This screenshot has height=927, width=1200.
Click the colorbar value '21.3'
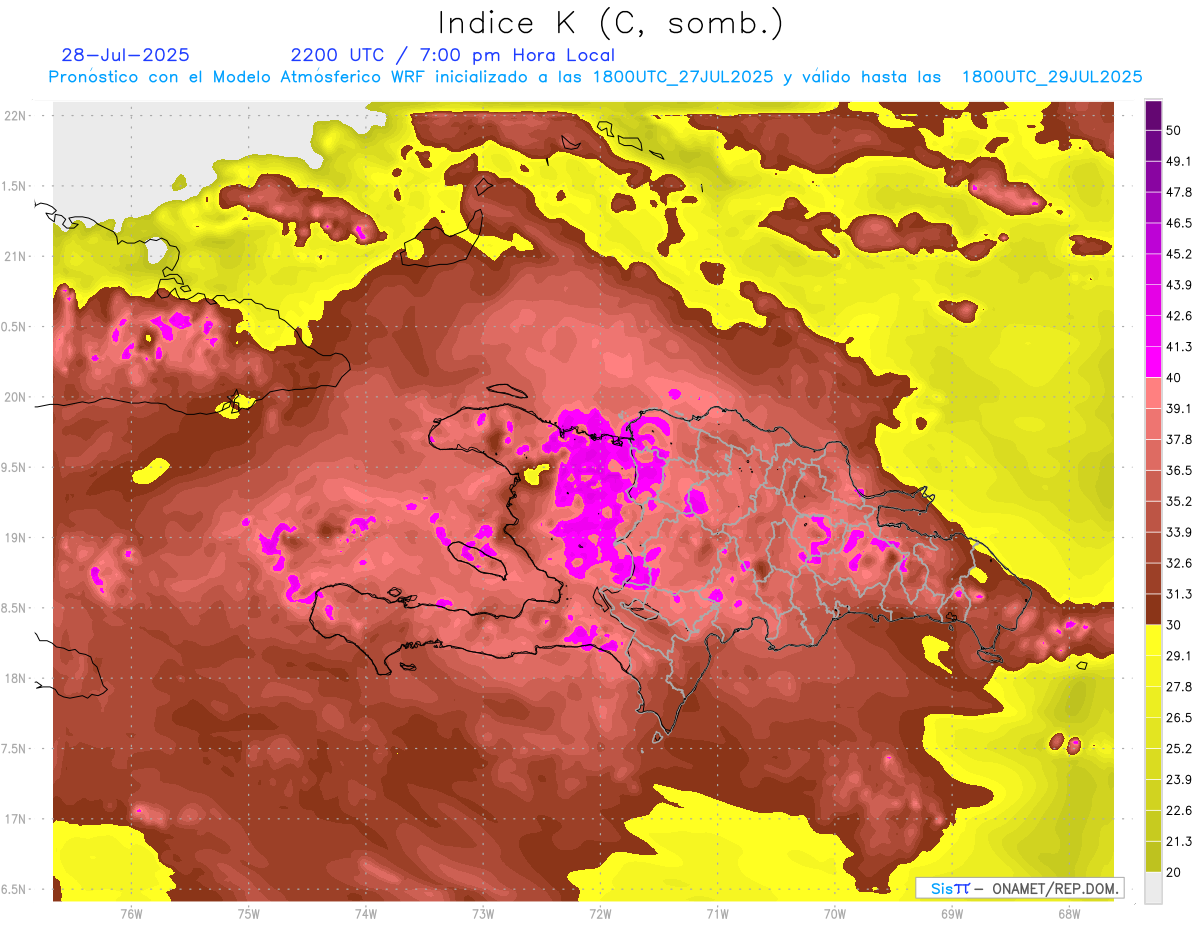pos(1179,841)
